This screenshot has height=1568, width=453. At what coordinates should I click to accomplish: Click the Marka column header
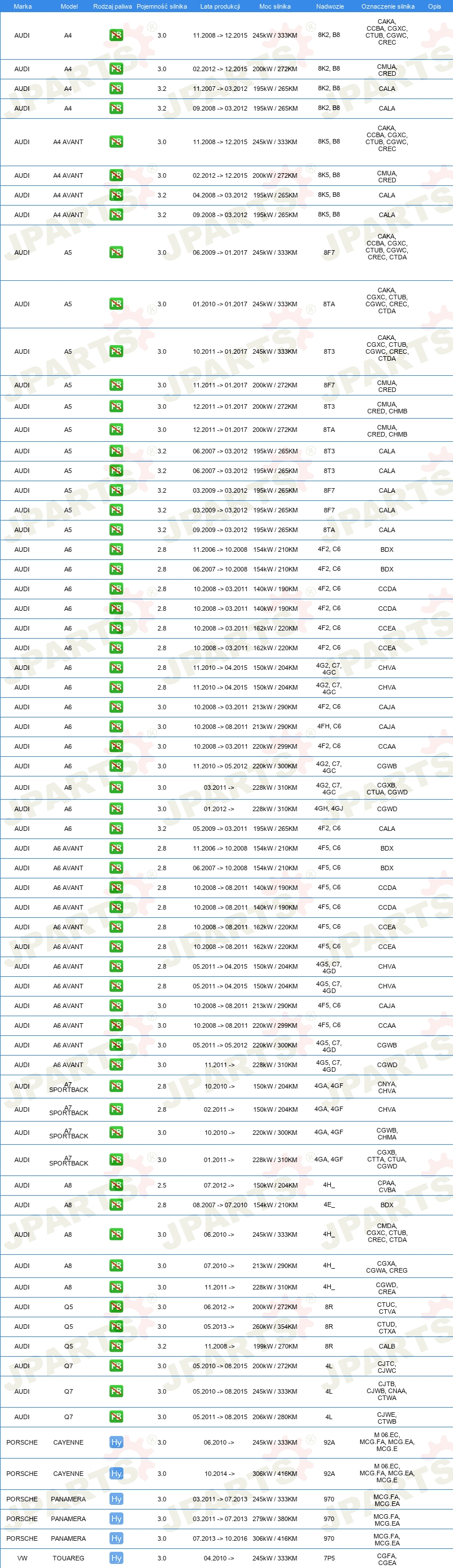tap(23, 6)
